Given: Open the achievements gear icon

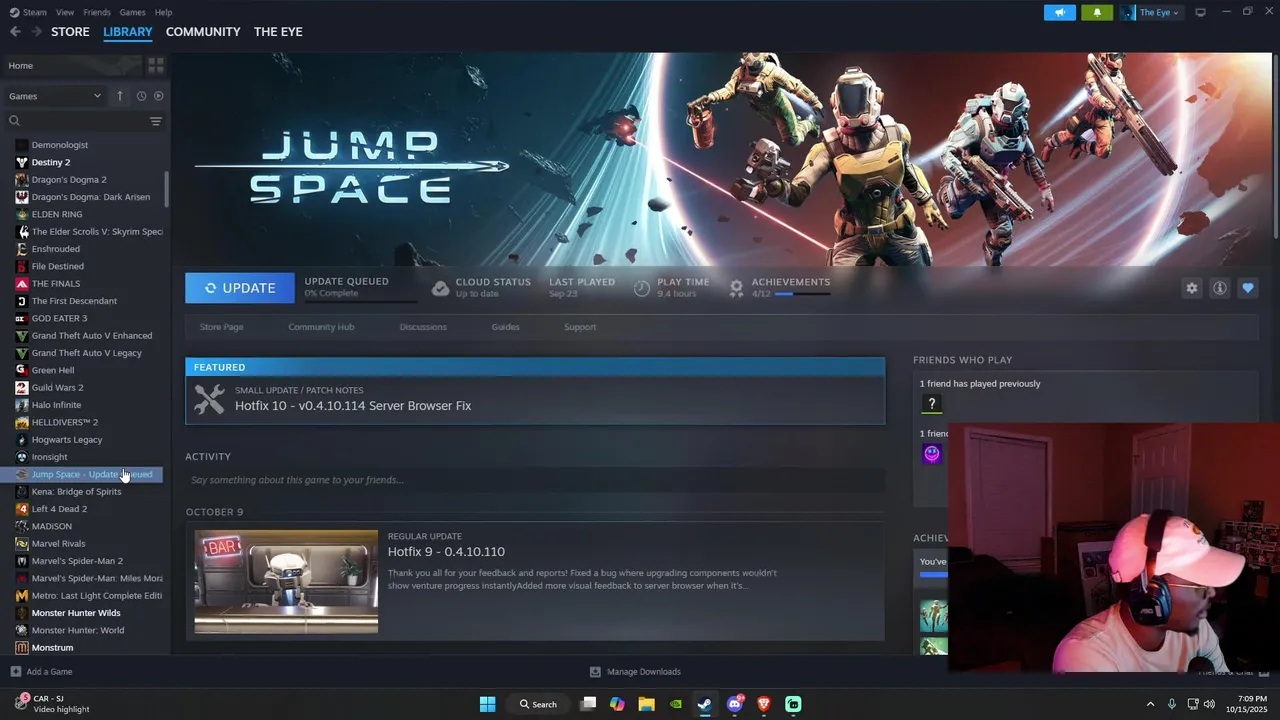Looking at the screenshot, I should click(736, 288).
